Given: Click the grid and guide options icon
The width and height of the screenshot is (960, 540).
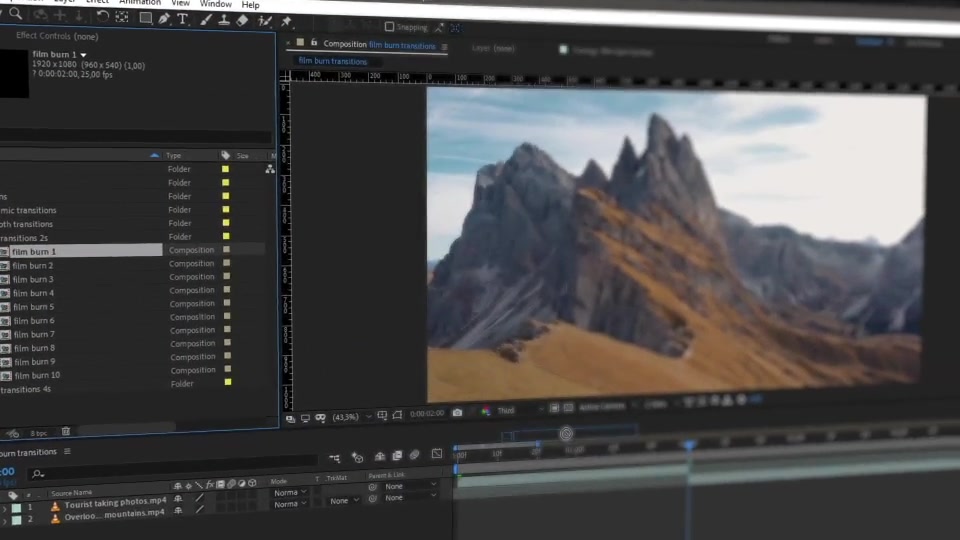Looking at the screenshot, I should 382,416.
